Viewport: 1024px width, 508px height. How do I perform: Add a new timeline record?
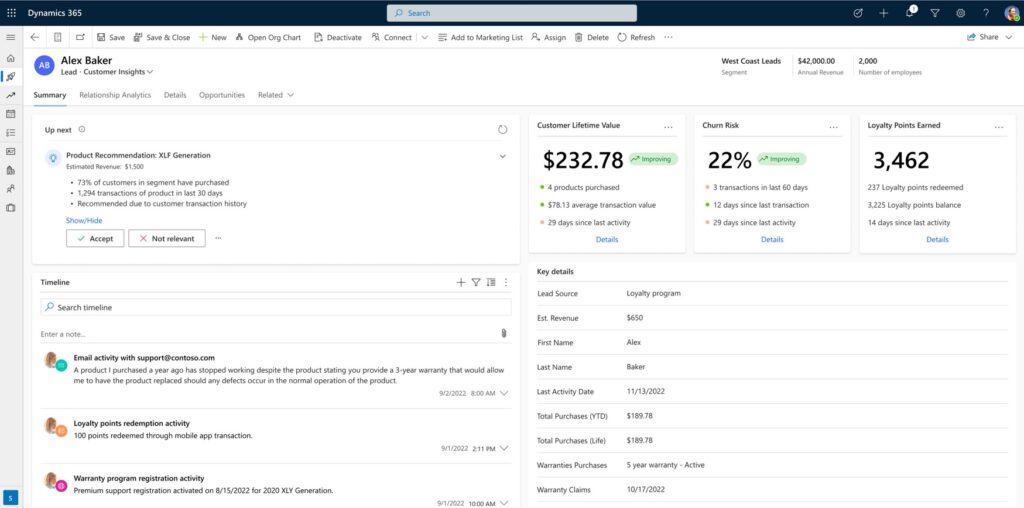(x=460, y=282)
